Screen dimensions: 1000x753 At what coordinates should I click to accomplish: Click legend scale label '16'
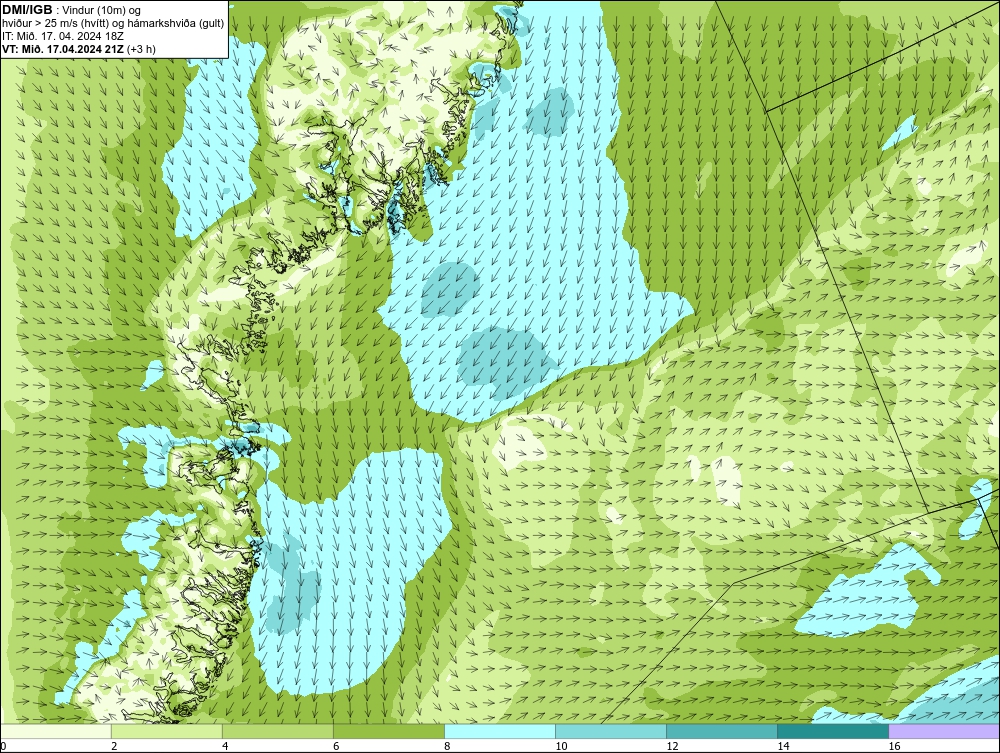click(894, 746)
